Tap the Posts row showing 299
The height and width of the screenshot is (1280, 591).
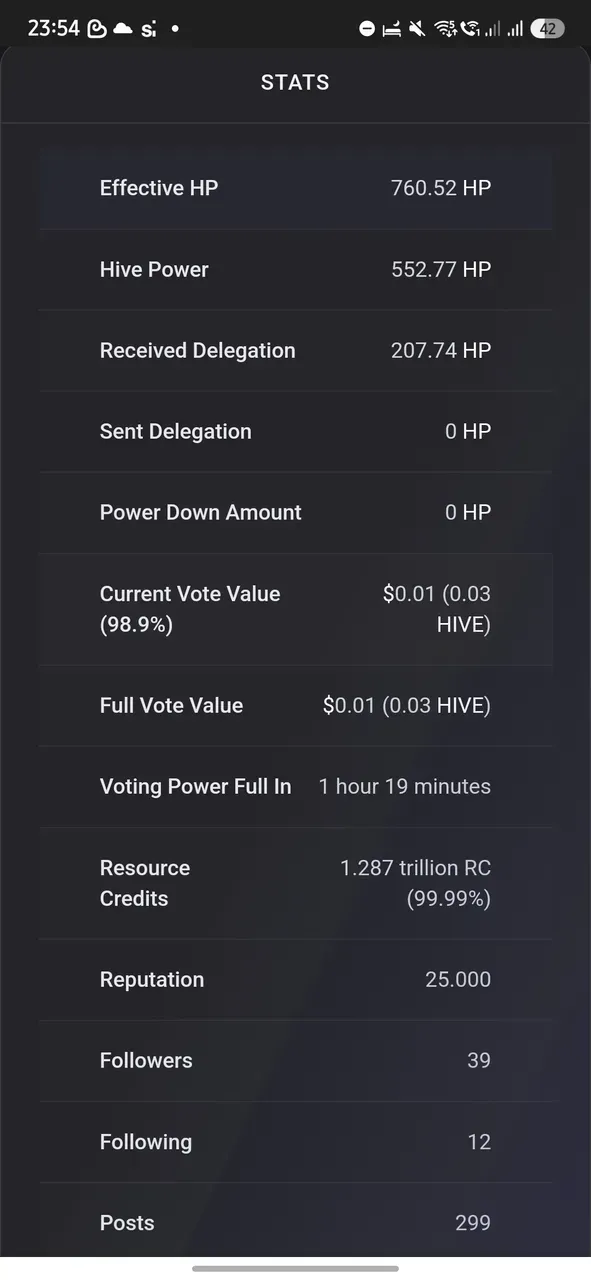coord(295,1223)
